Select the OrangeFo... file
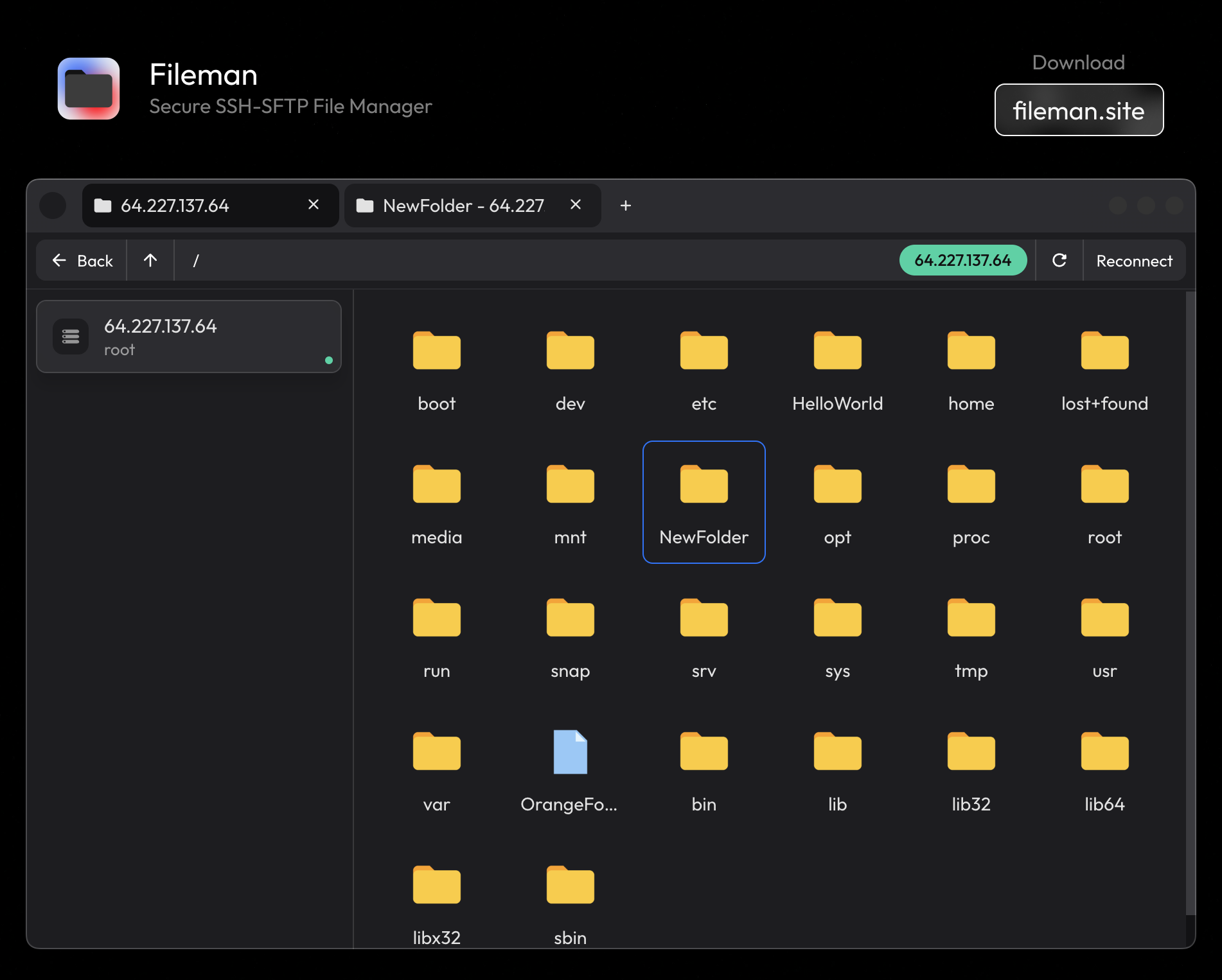Image resolution: width=1222 pixels, height=980 pixels. coord(571,769)
